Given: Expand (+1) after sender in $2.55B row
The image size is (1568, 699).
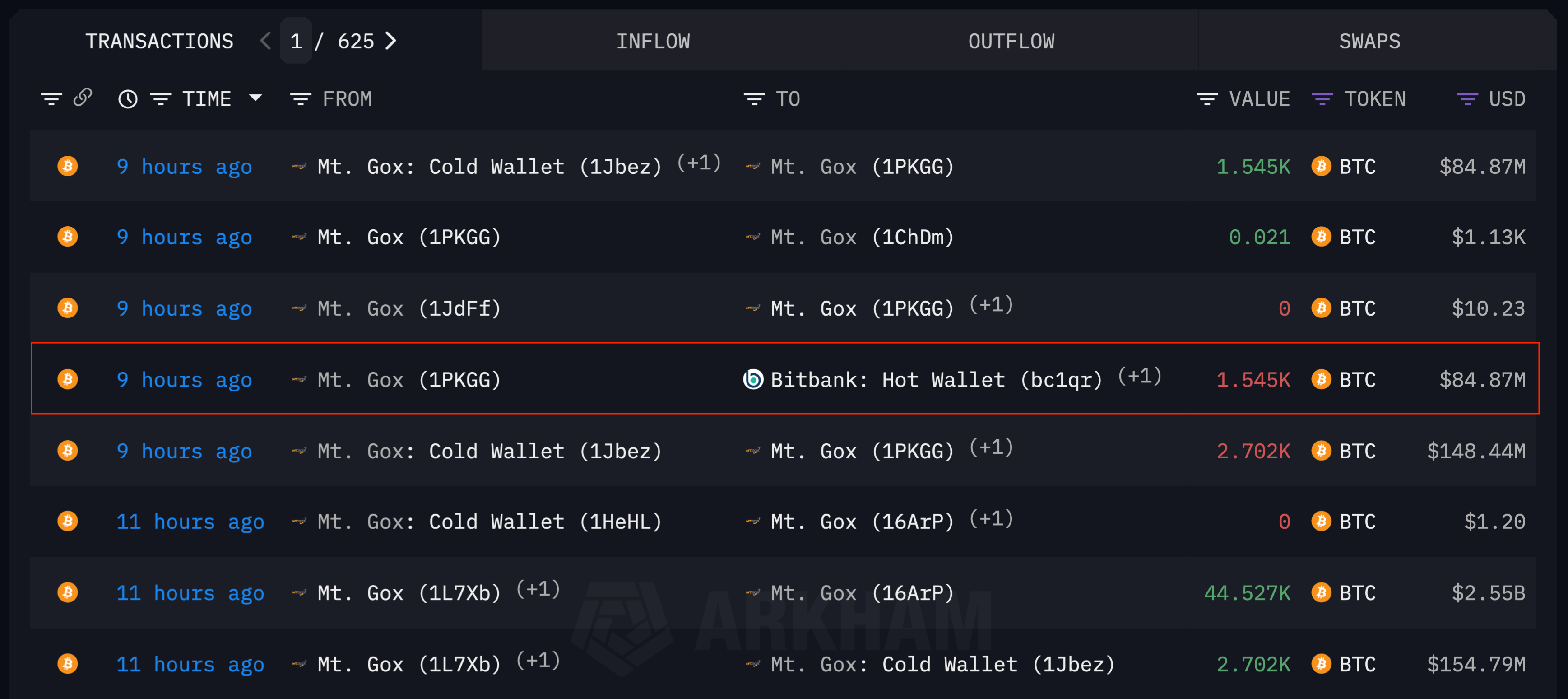Looking at the screenshot, I should [x=538, y=589].
